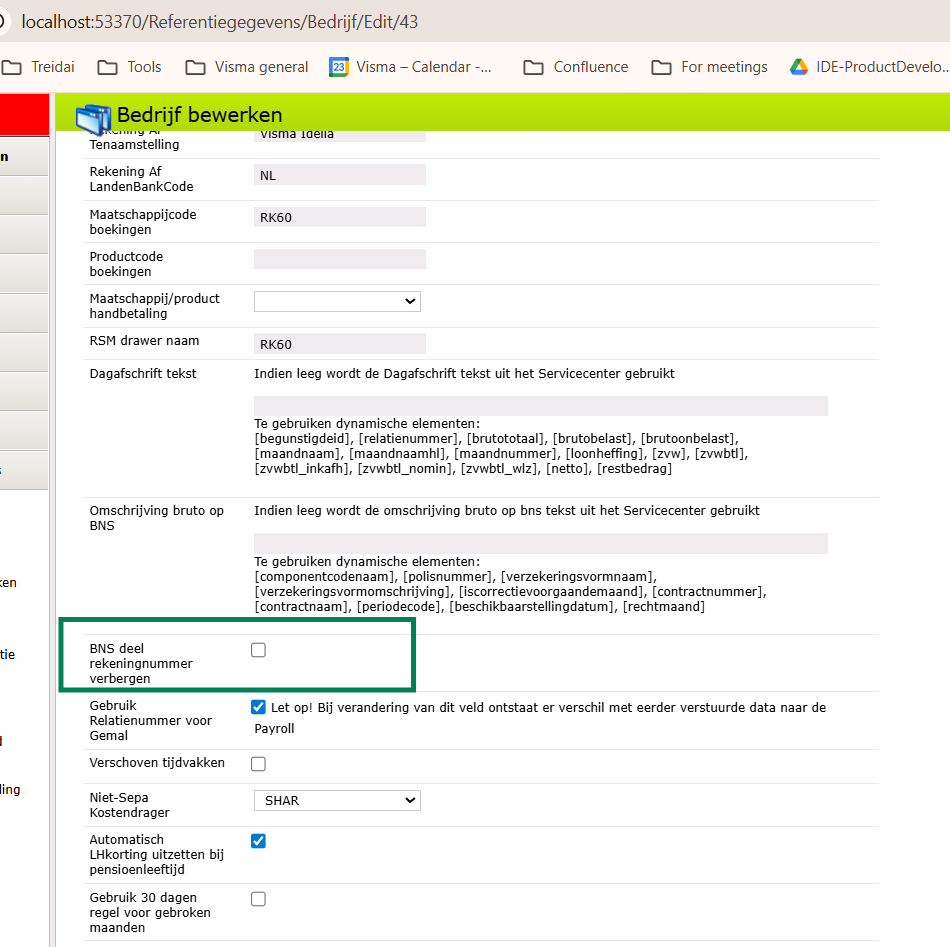Screen dimensions: 950x947
Task: Toggle BNS deel rekeningnummer verbergen checkbox
Action: 259,650
